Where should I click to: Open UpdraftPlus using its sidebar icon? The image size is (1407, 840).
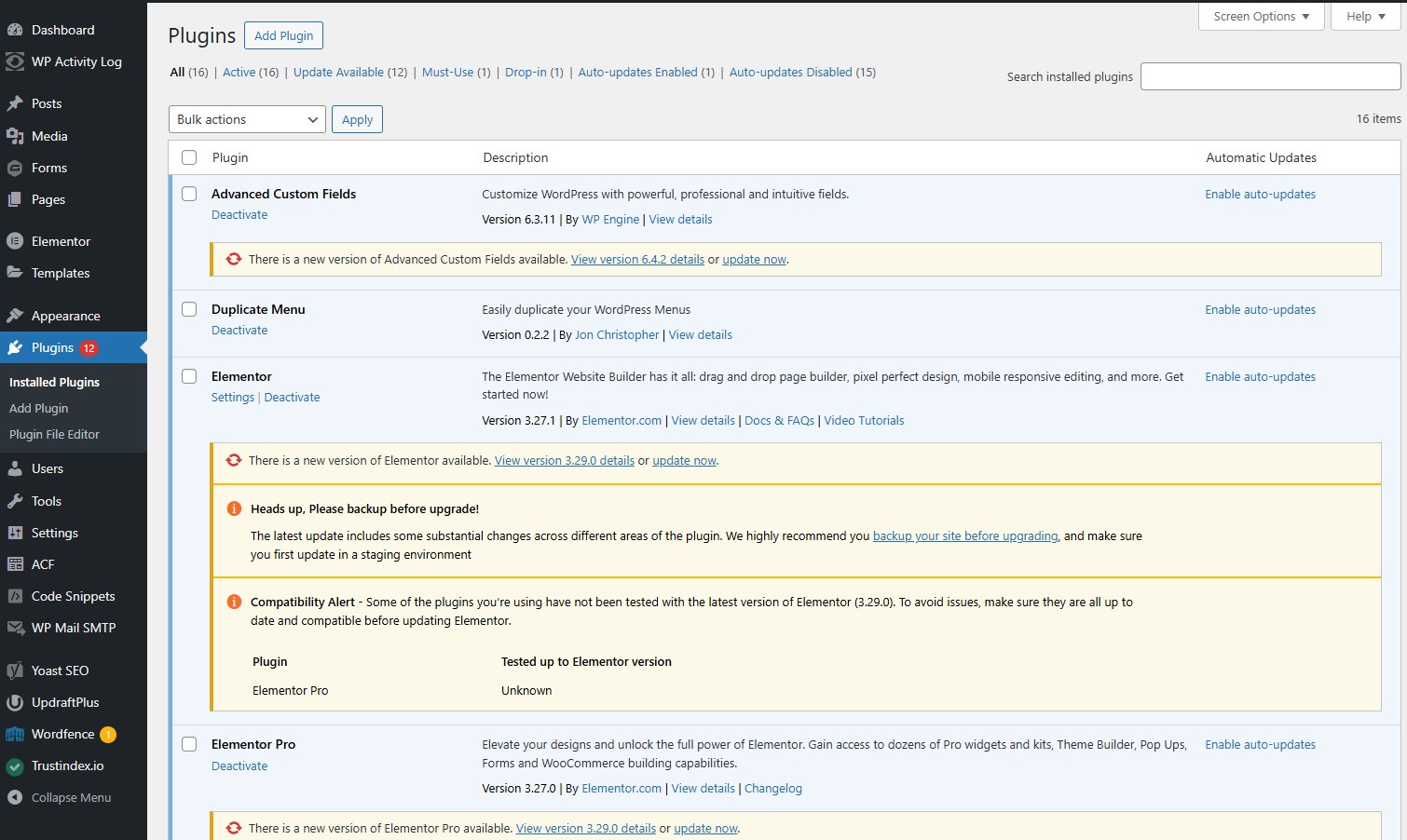tap(15, 702)
